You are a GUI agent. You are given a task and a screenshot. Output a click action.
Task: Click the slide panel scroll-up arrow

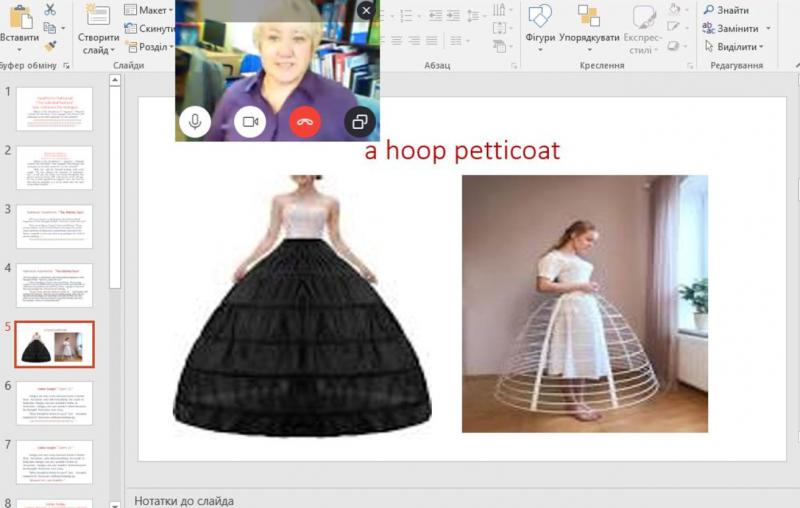tap(115, 80)
